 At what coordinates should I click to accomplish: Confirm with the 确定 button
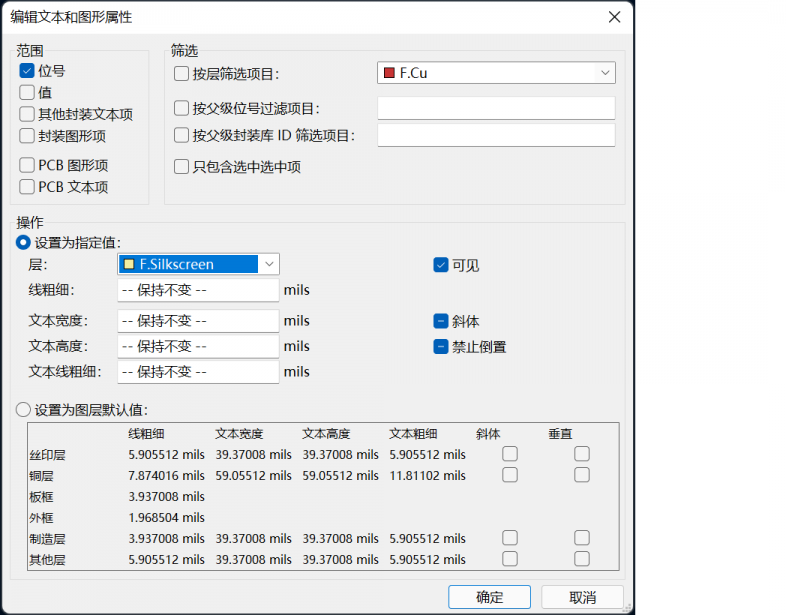coord(489,597)
